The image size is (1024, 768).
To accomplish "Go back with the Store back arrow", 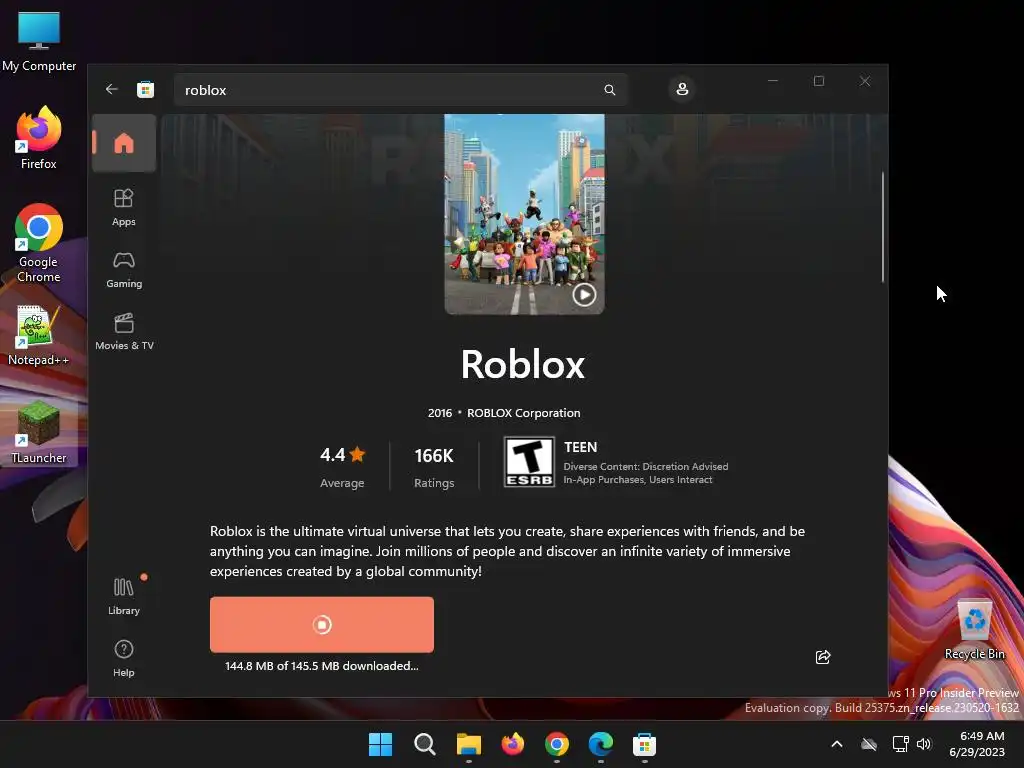I will pos(112,89).
